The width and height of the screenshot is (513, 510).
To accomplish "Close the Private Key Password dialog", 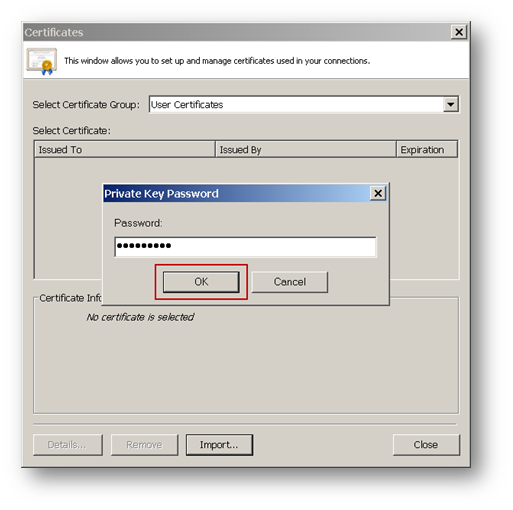I will coord(378,193).
